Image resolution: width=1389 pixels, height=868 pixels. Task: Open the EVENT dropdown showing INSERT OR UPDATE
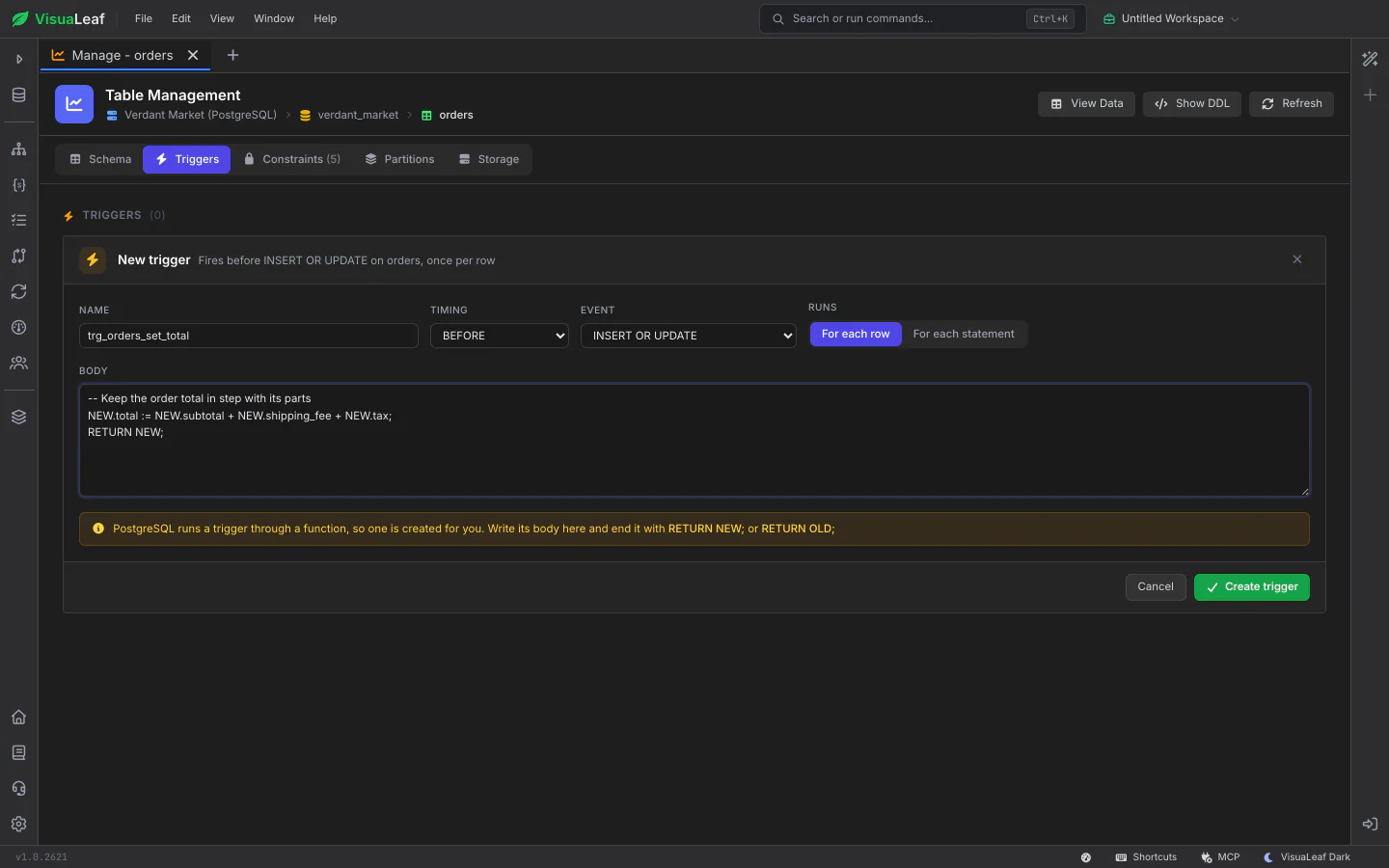click(x=689, y=336)
